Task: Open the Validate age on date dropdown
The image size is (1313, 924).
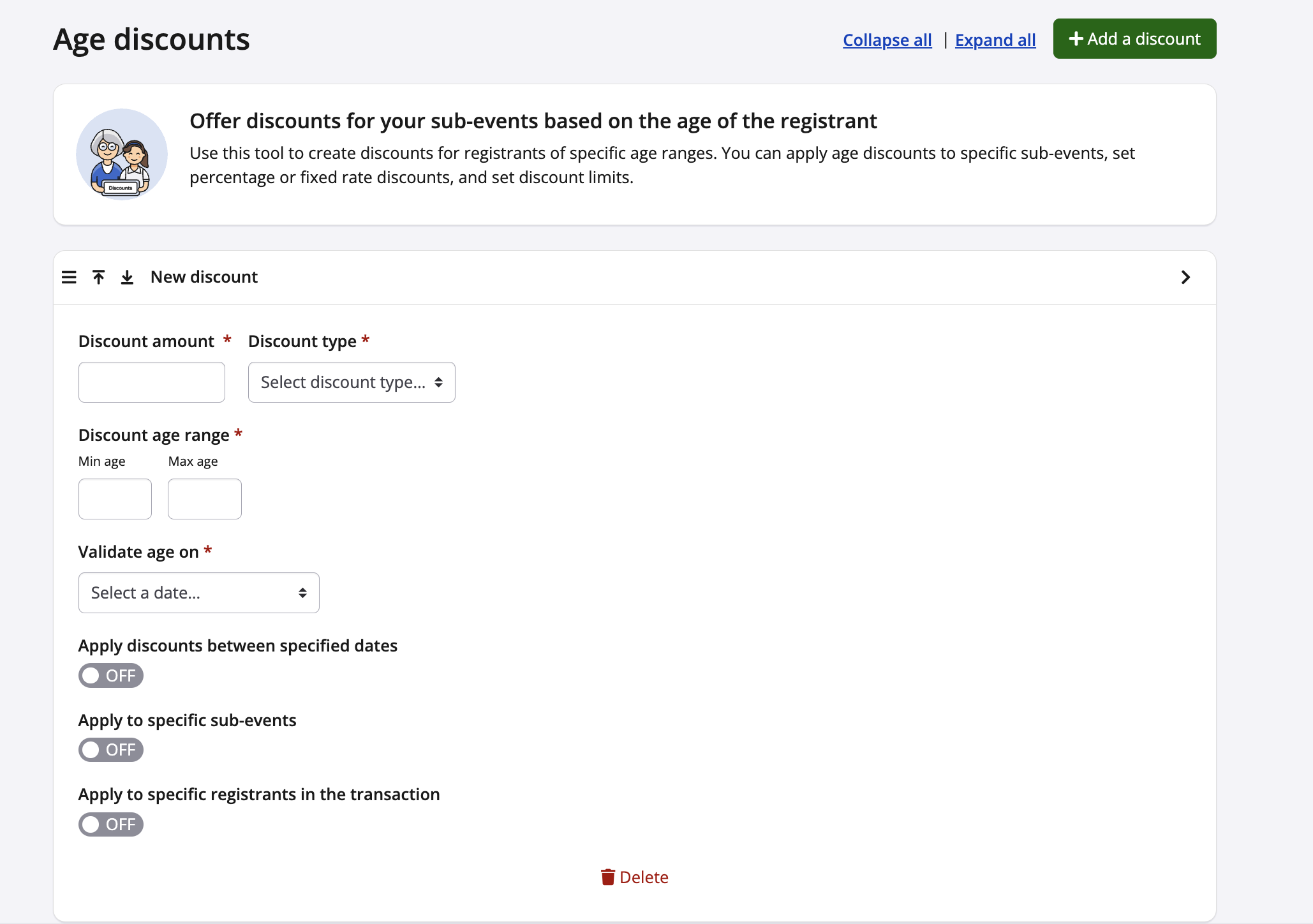Action: (x=198, y=593)
